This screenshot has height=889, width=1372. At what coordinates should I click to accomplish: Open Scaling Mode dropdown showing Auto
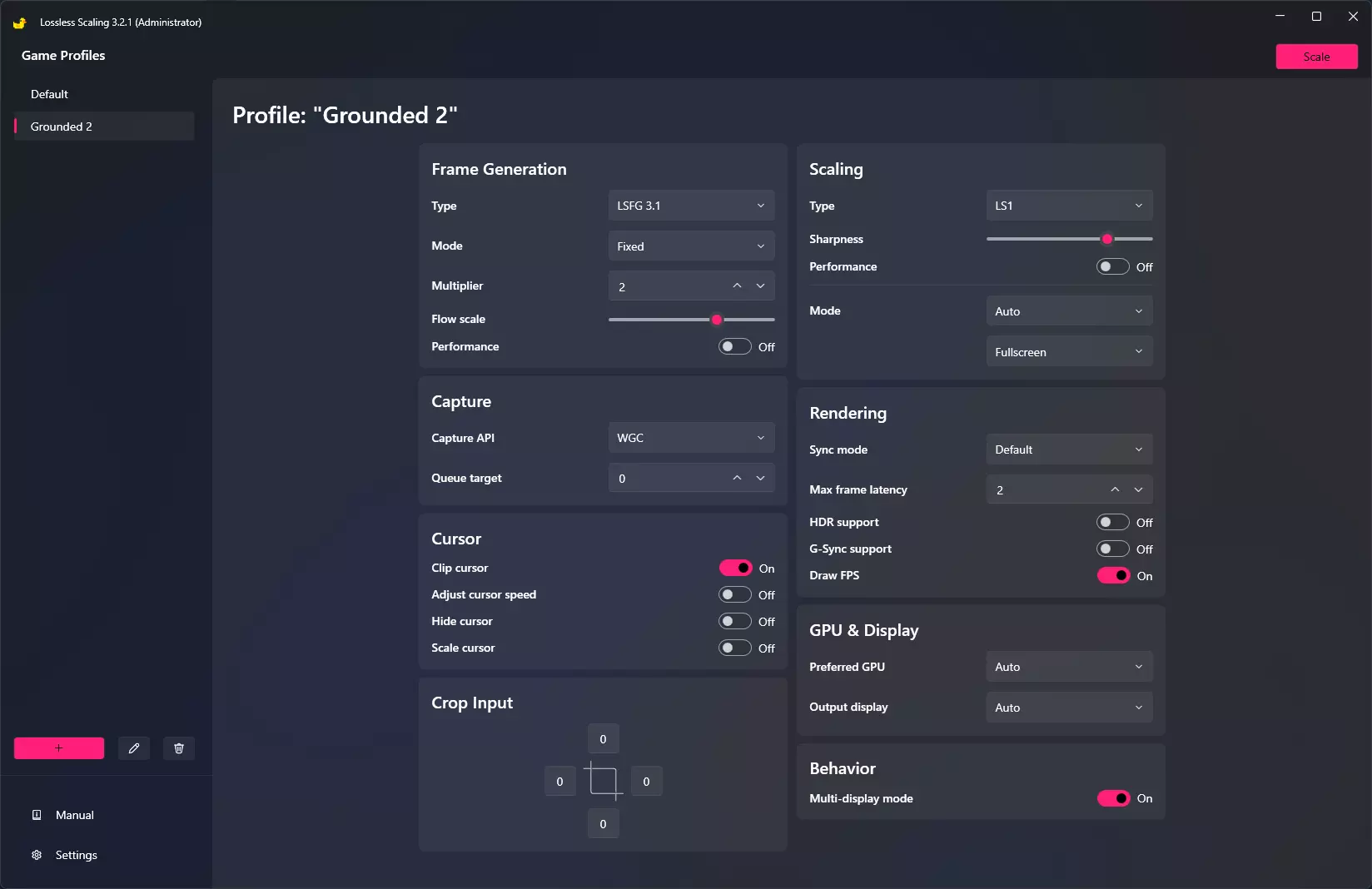coord(1069,311)
